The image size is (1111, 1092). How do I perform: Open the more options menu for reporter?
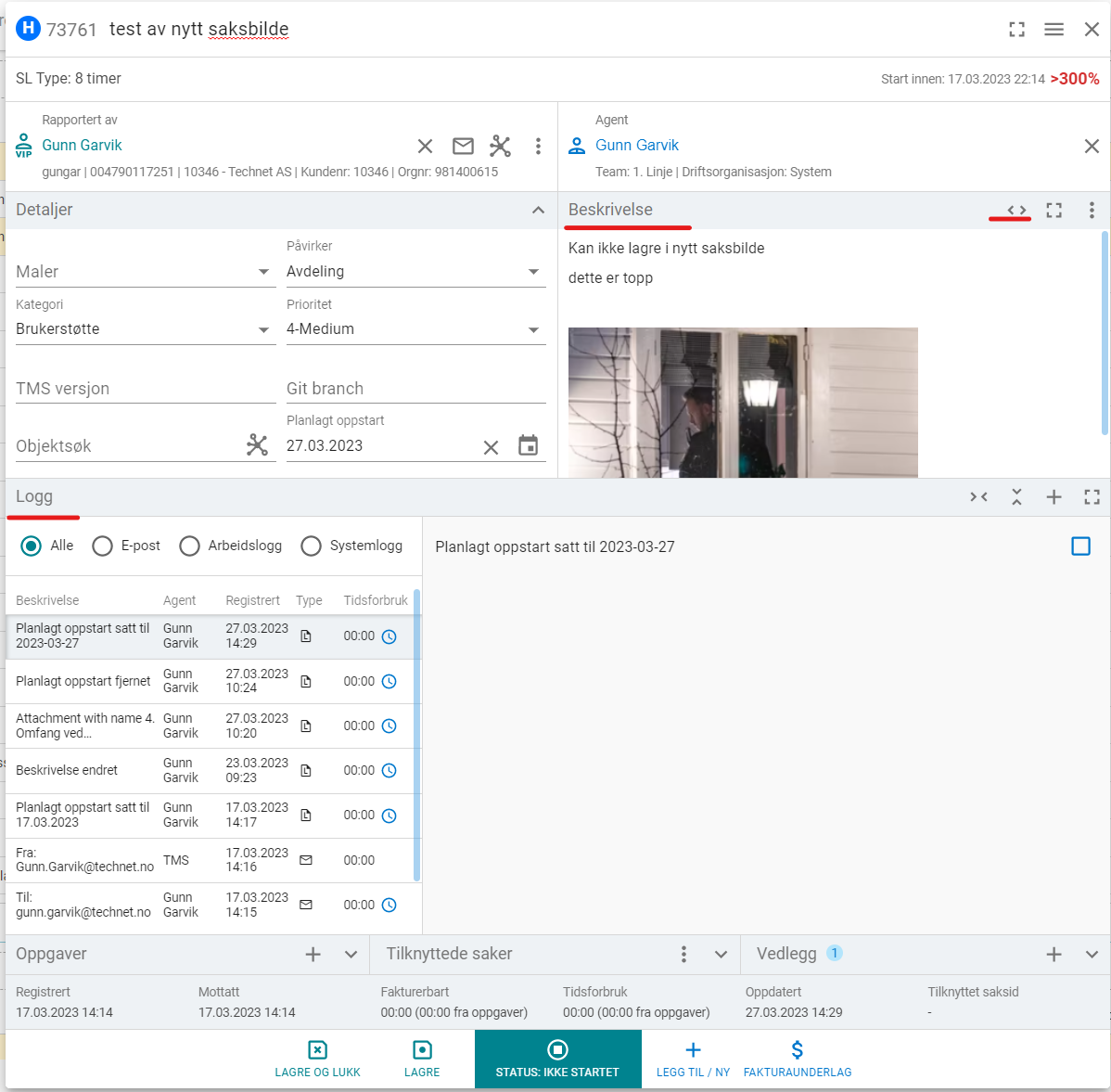[x=538, y=146]
